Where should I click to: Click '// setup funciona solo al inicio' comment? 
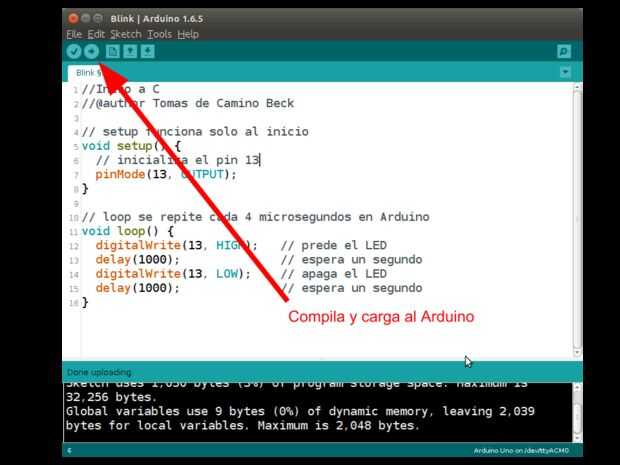[x=195, y=132]
